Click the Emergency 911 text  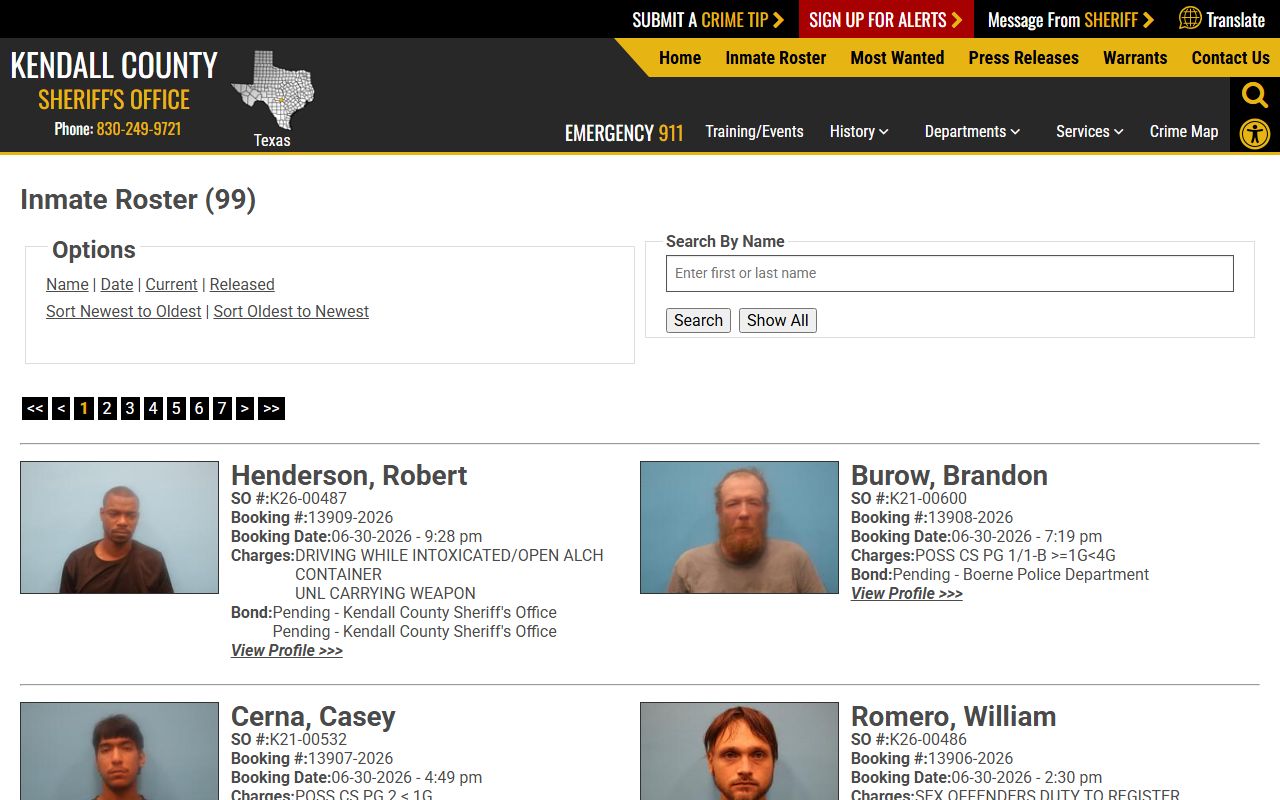click(x=624, y=133)
